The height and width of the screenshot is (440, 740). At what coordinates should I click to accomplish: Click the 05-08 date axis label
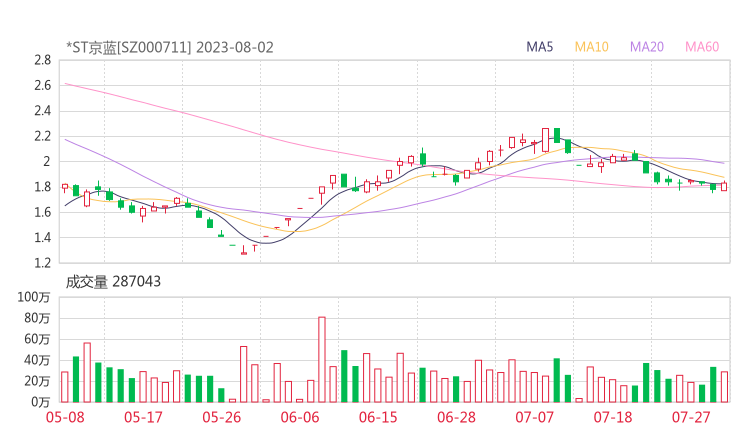point(65,417)
